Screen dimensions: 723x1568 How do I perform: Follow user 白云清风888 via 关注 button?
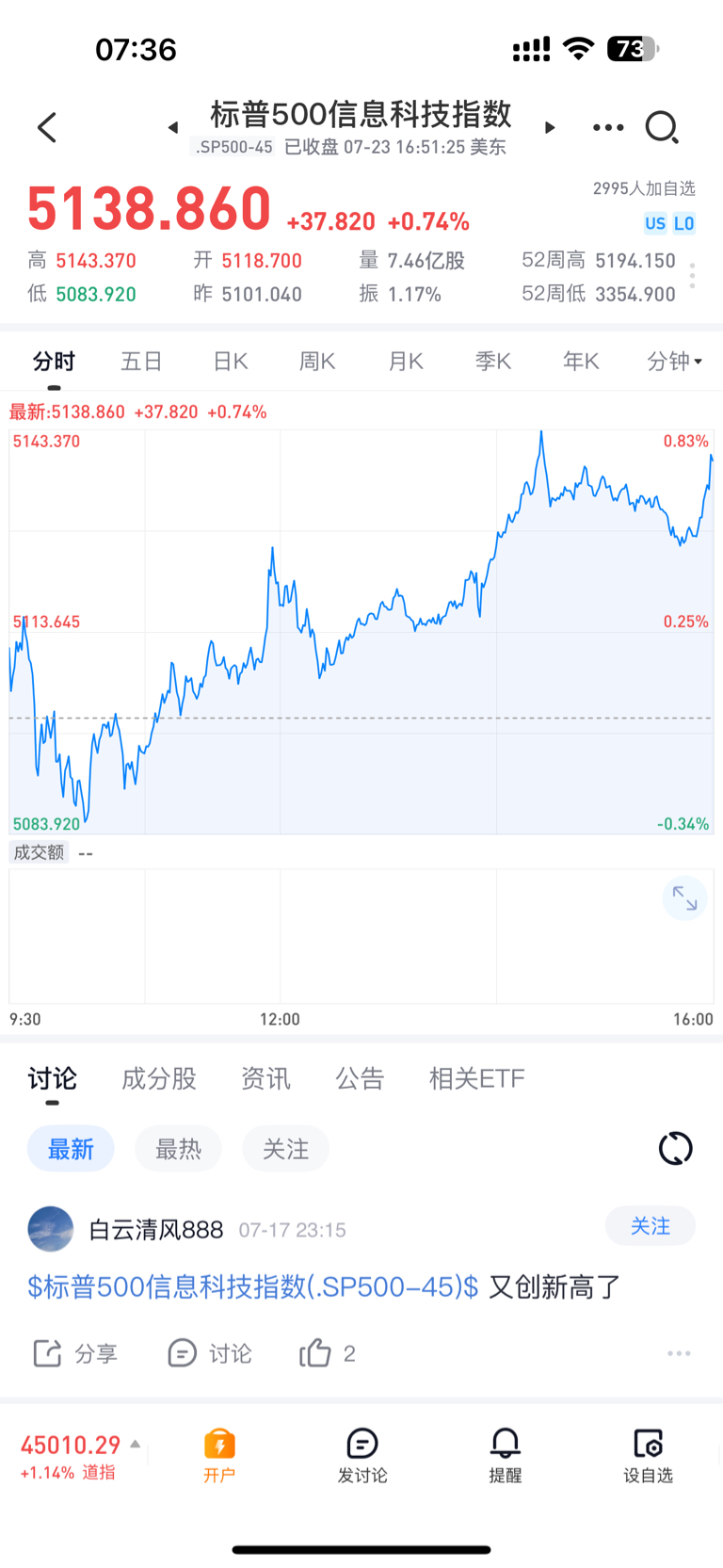point(651,1226)
